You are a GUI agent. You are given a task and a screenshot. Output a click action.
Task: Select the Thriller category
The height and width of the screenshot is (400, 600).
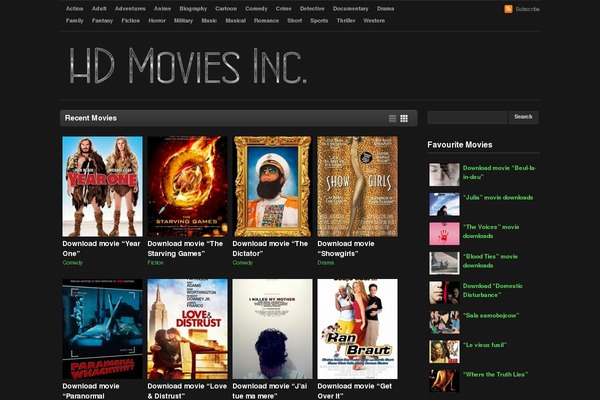(346, 21)
